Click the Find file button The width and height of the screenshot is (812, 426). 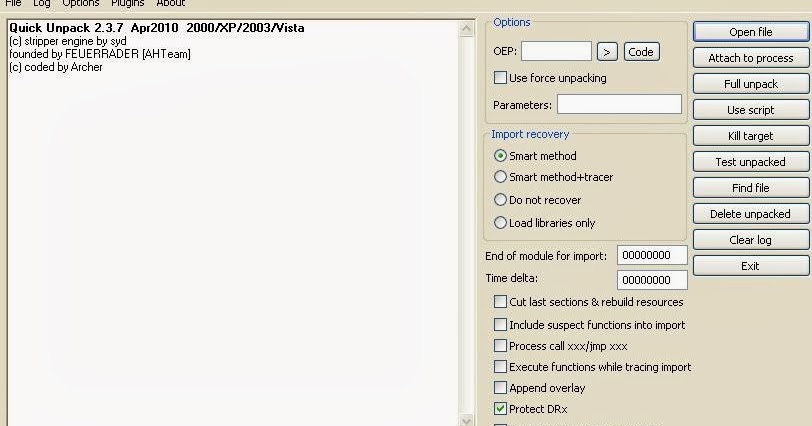coord(750,188)
